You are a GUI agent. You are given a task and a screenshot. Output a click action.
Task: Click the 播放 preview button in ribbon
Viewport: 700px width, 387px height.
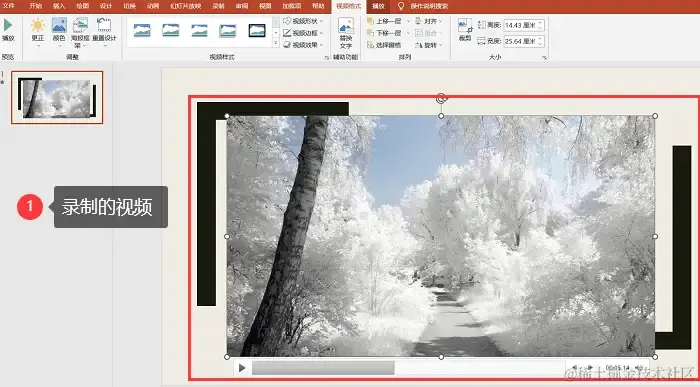tap(8, 30)
